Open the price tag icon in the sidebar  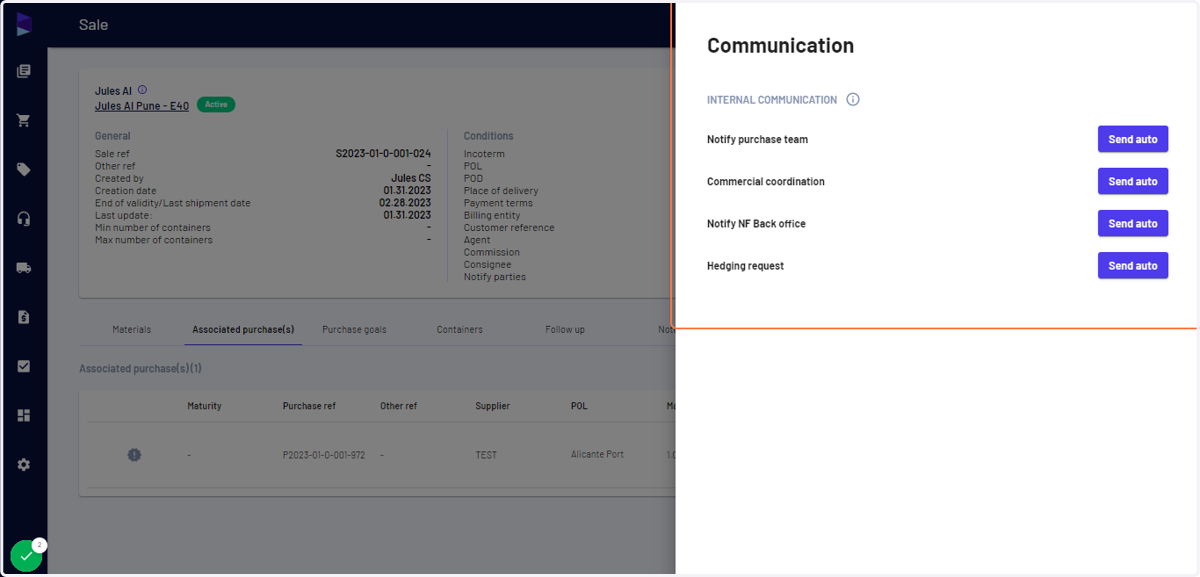24,170
